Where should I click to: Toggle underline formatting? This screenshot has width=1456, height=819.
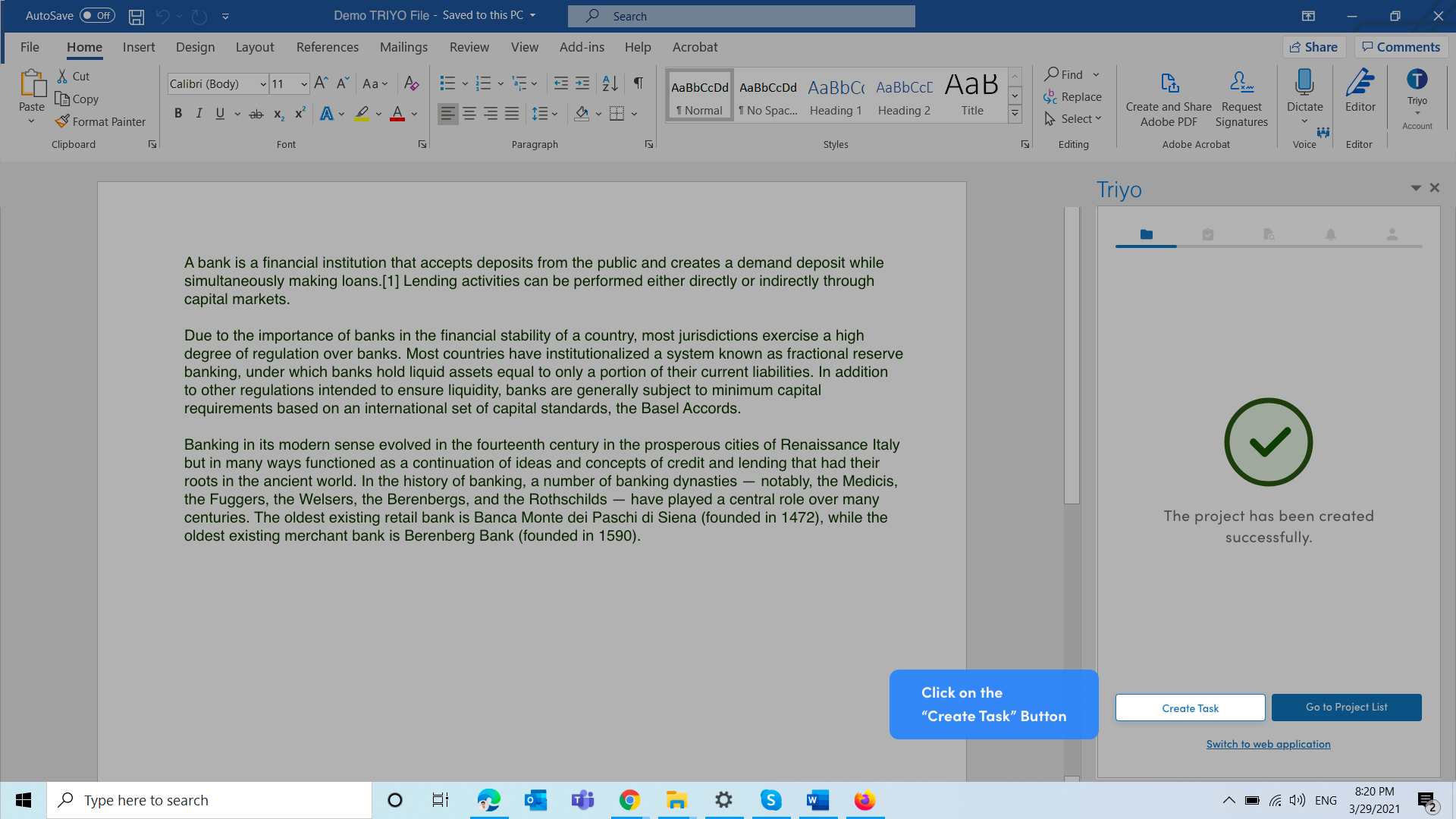pyautogui.click(x=220, y=114)
